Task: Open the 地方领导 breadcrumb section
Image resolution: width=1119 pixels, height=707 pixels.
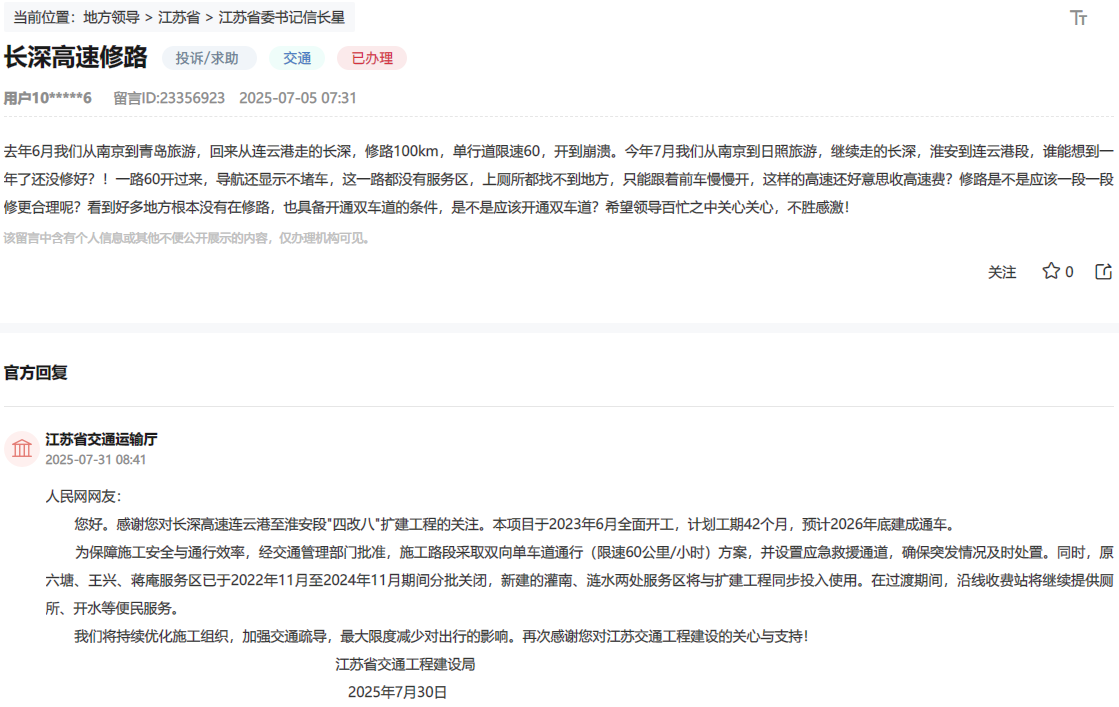Action: click(x=111, y=16)
